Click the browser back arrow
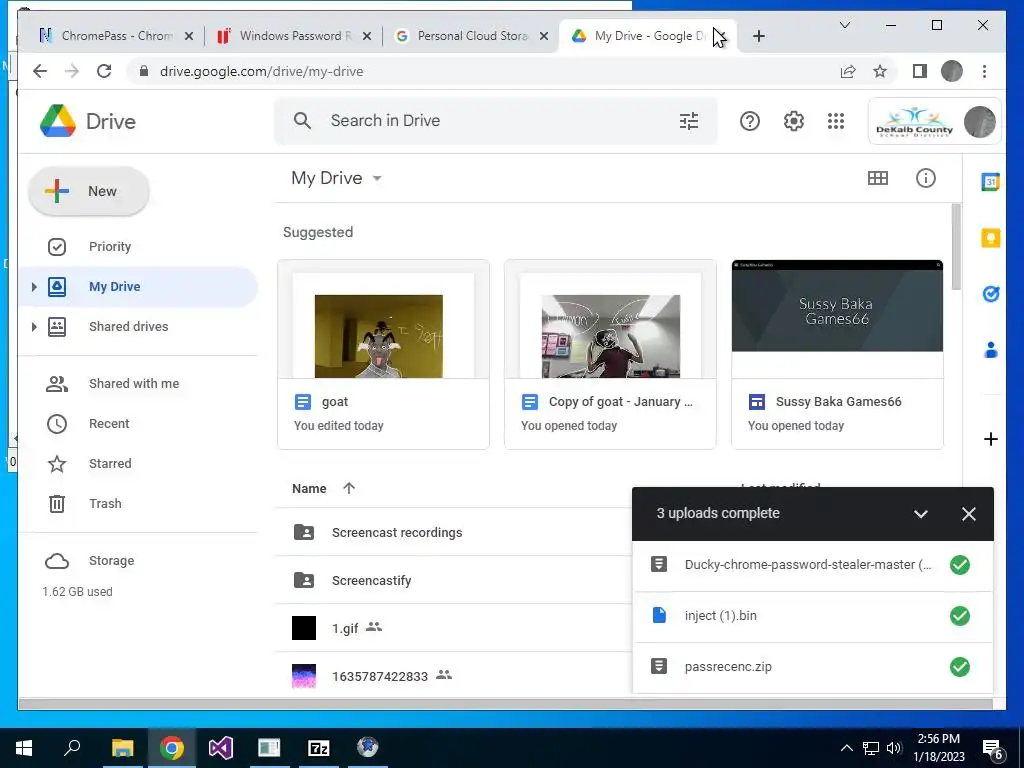This screenshot has width=1024, height=768. click(x=40, y=71)
